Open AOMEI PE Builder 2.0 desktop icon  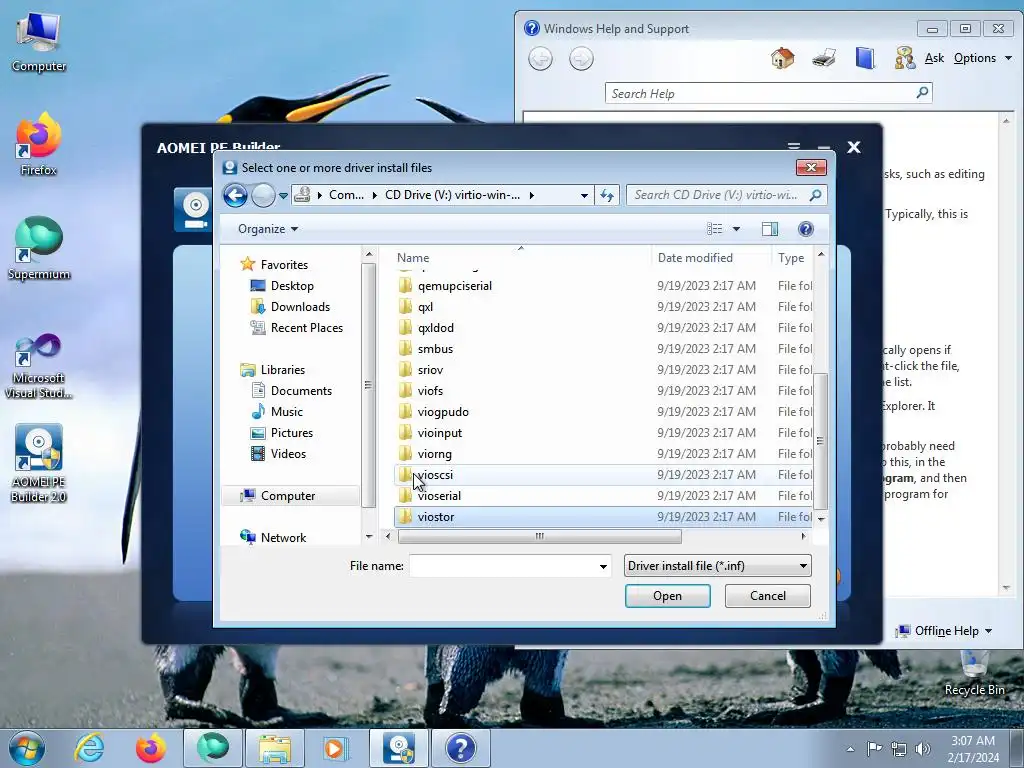pyautogui.click(x=39, y=464)
